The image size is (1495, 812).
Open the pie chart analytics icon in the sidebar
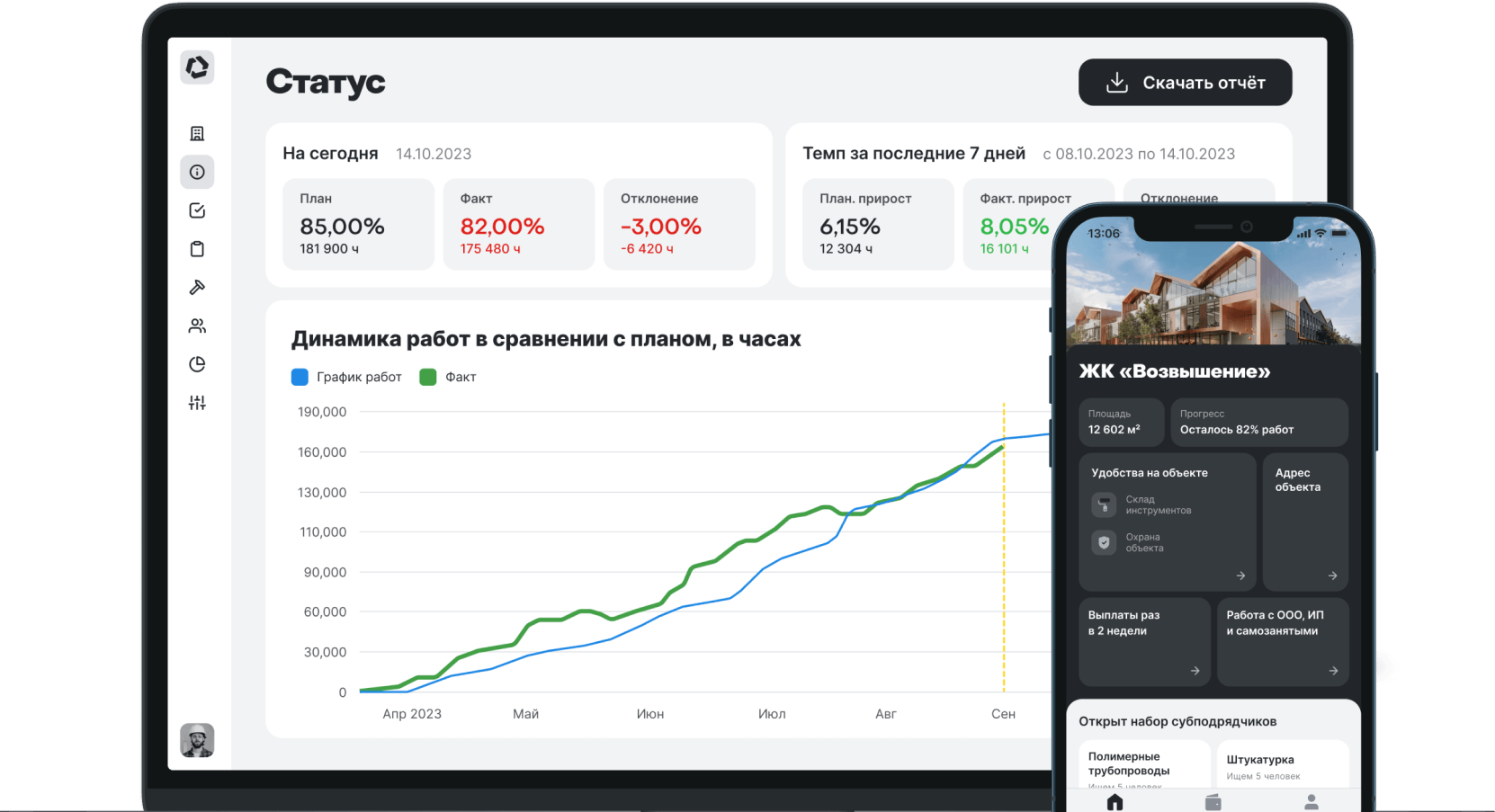197,364
